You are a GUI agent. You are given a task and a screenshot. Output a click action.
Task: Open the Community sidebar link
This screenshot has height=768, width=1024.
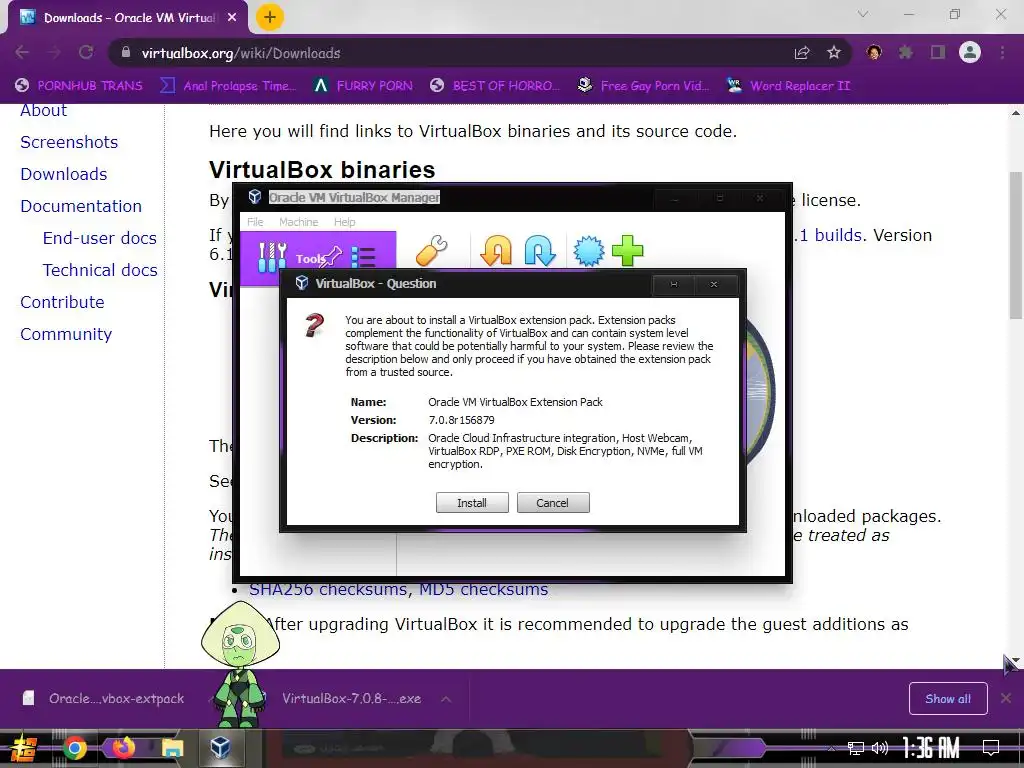point(66,334)
